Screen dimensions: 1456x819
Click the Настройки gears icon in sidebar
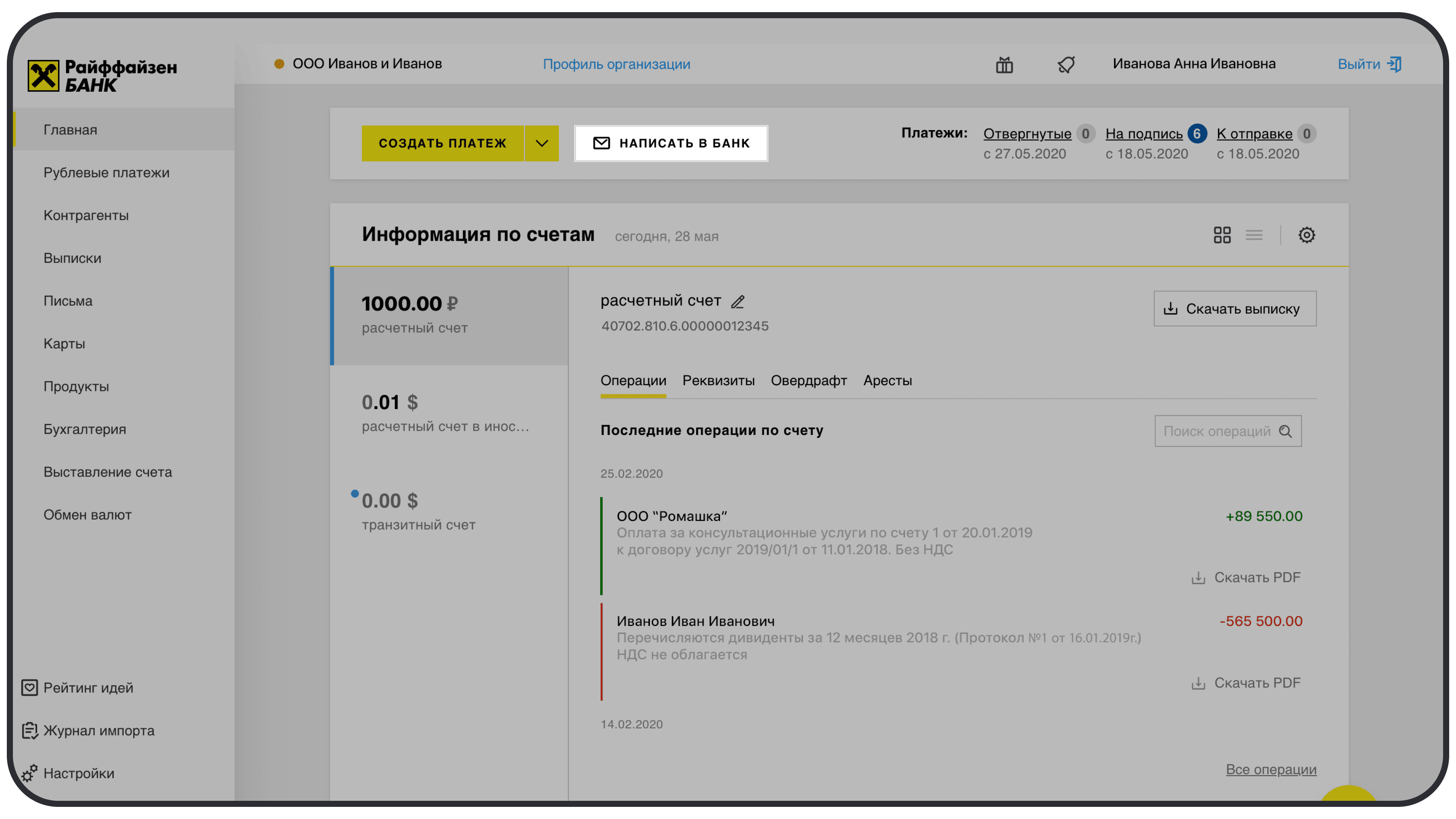point(30,773)
